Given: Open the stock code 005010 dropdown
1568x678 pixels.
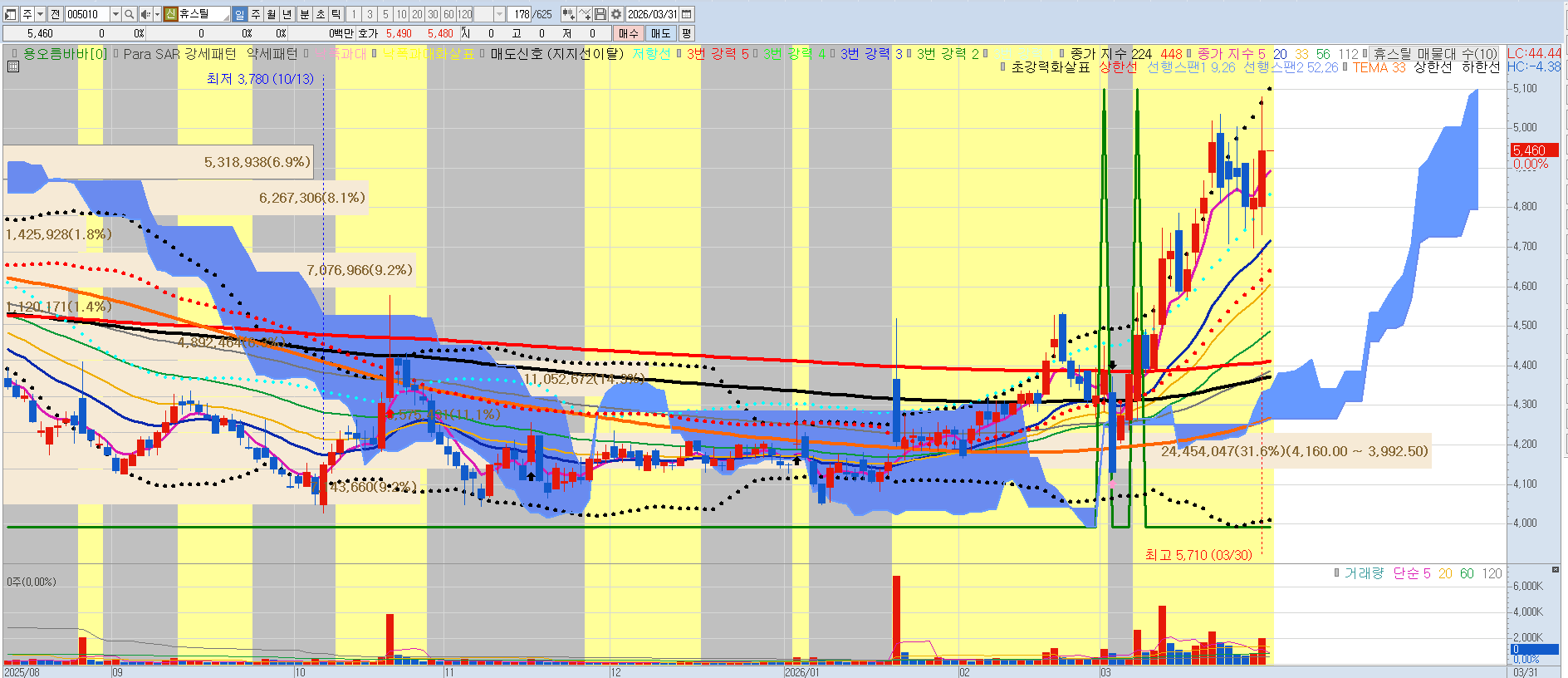Looking at the screenshot, I should pos(115,14).
